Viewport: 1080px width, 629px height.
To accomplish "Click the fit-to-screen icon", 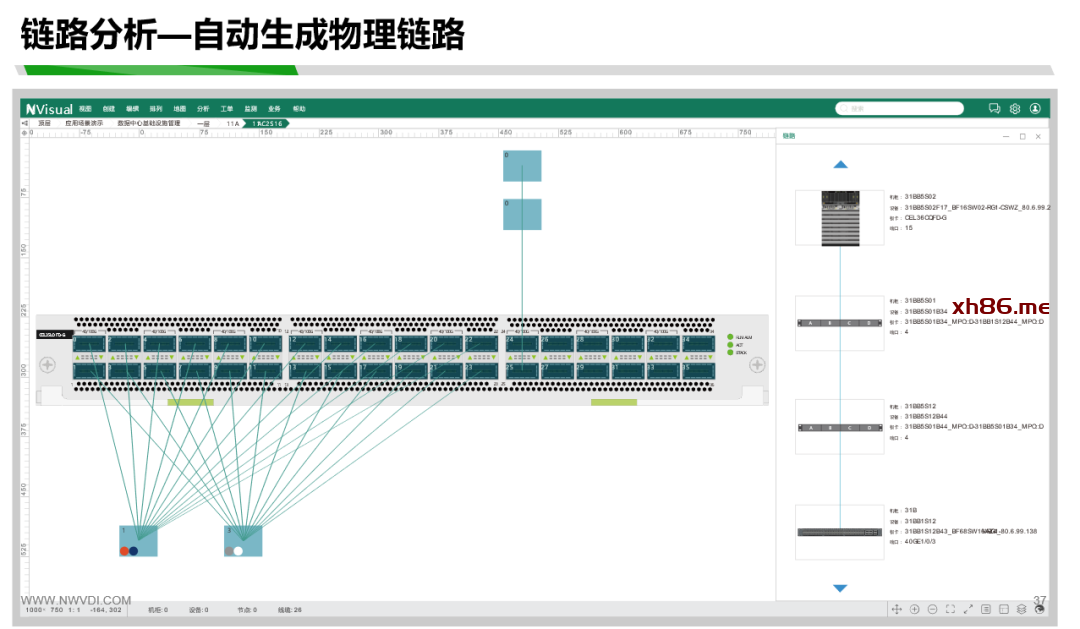I will tap(951, 609).
